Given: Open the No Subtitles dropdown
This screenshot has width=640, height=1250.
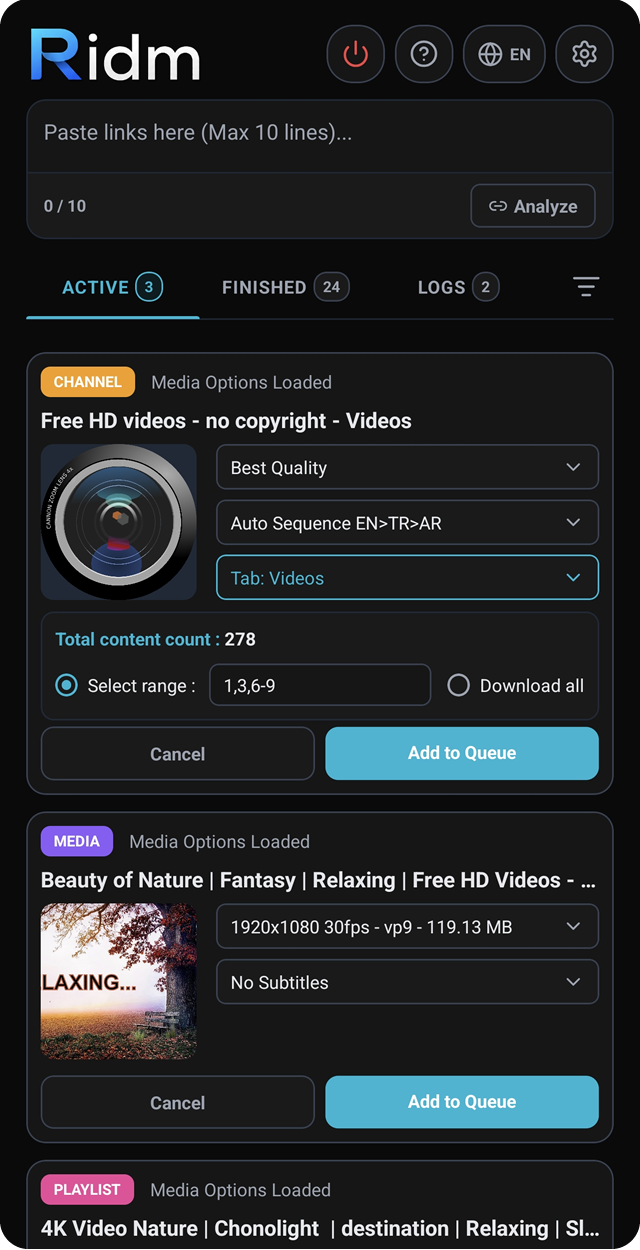Looking at the screenshot, I should pos(408,982).
